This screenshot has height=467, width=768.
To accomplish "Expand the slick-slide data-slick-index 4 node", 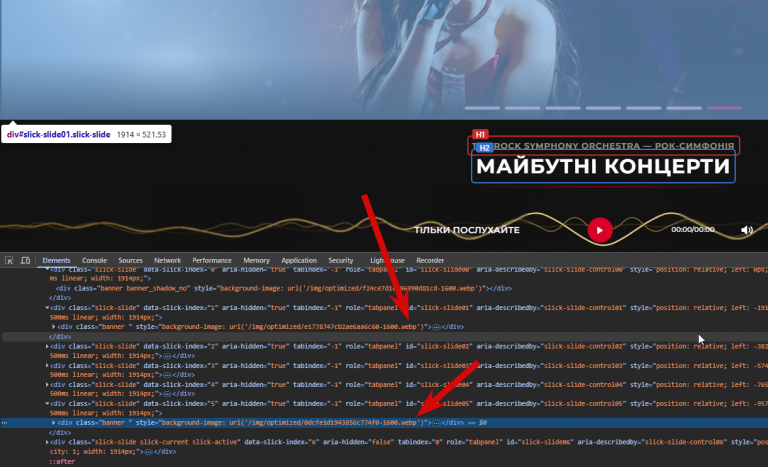I will point(47,385).
